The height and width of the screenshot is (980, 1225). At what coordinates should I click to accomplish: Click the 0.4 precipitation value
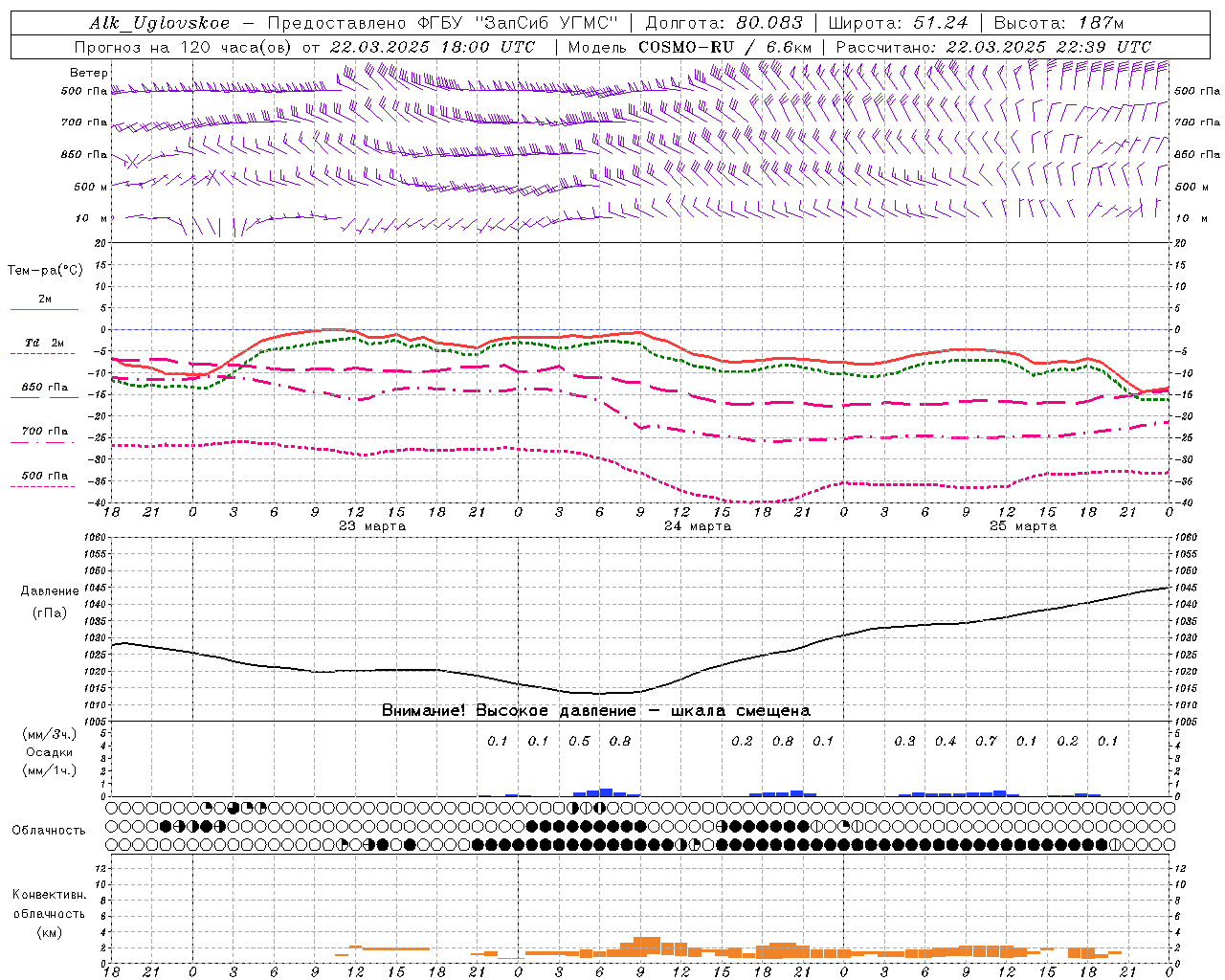946,742
